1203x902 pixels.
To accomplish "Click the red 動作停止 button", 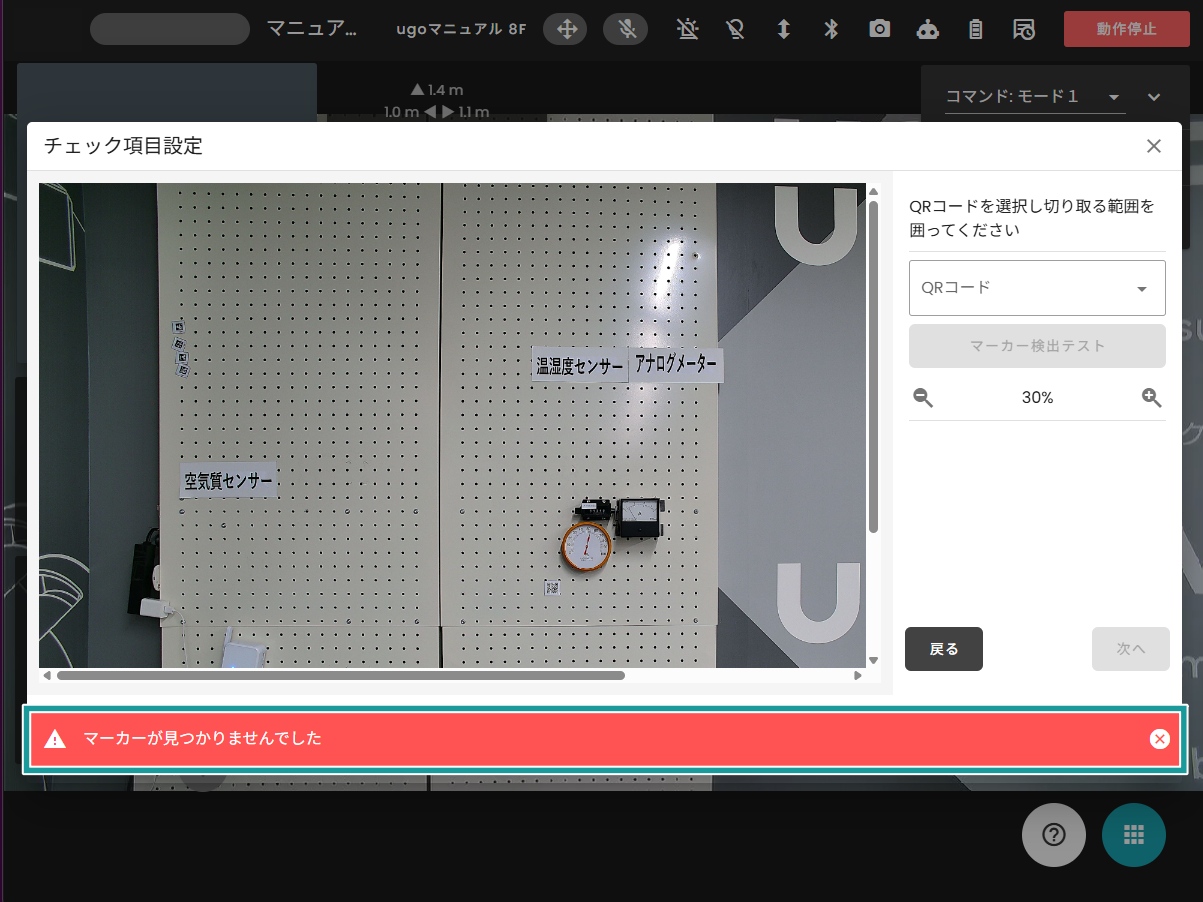I will (x=1126, y=29).
